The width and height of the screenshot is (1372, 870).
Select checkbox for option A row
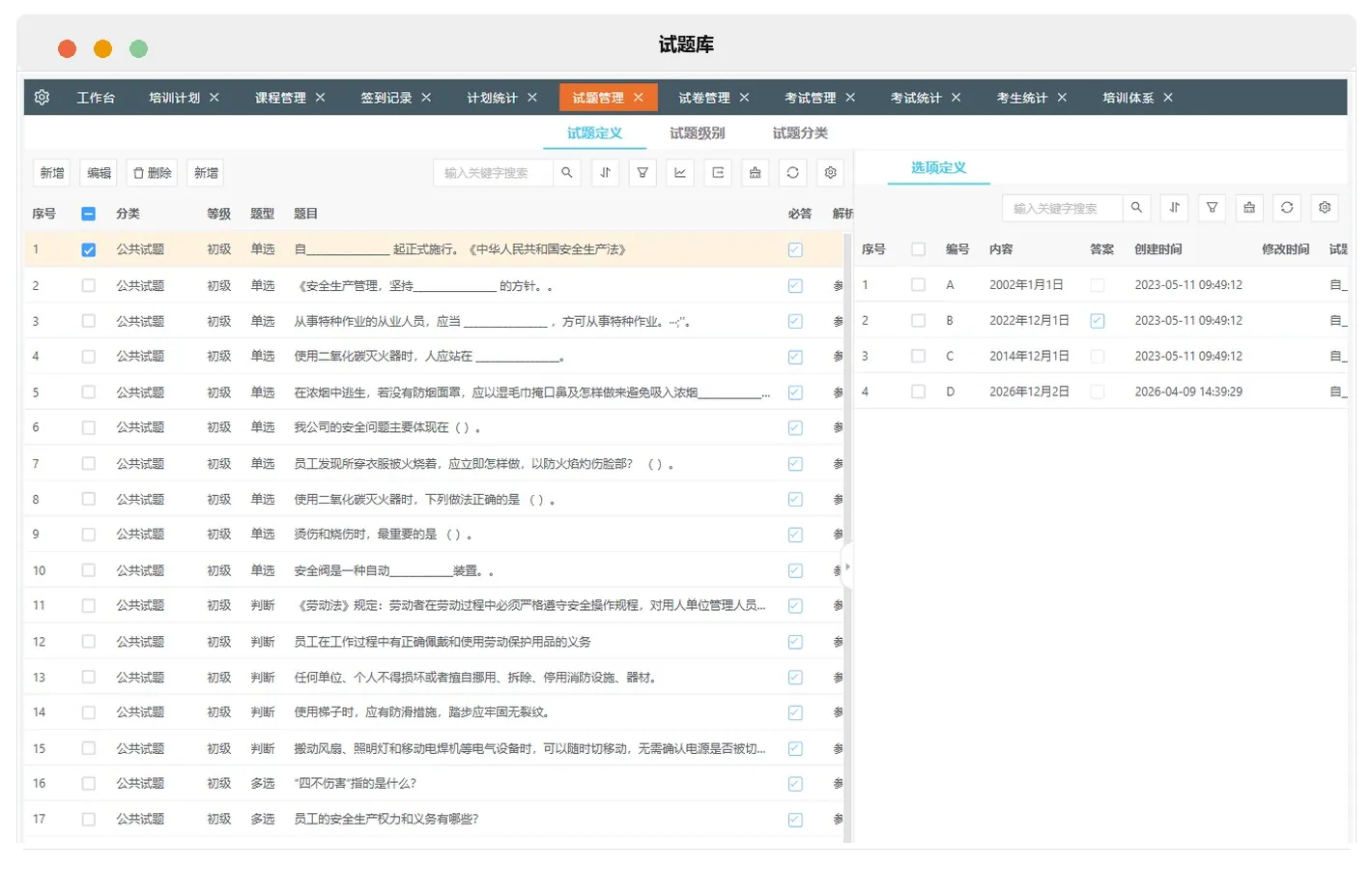click(919, 285)
